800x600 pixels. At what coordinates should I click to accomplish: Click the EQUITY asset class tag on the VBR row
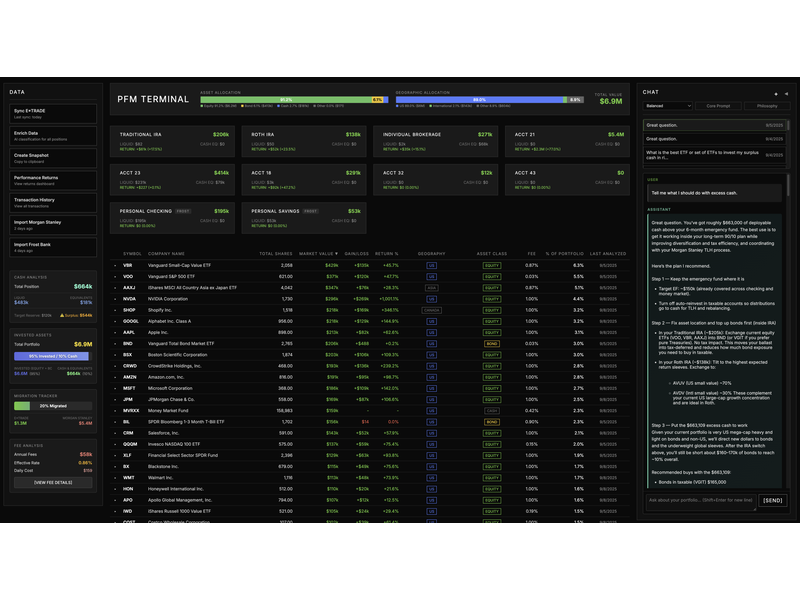(x=492, y=264)
